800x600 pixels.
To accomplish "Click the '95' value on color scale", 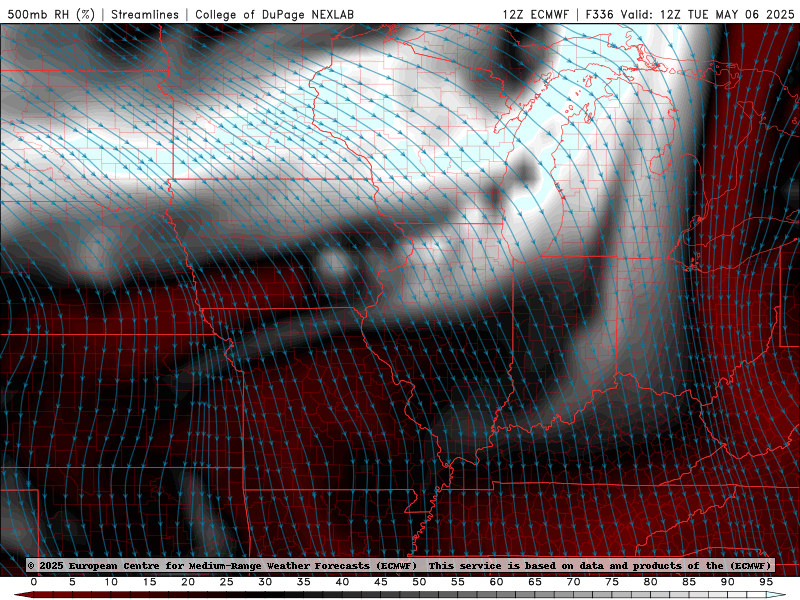I will (x=766, y=582).
